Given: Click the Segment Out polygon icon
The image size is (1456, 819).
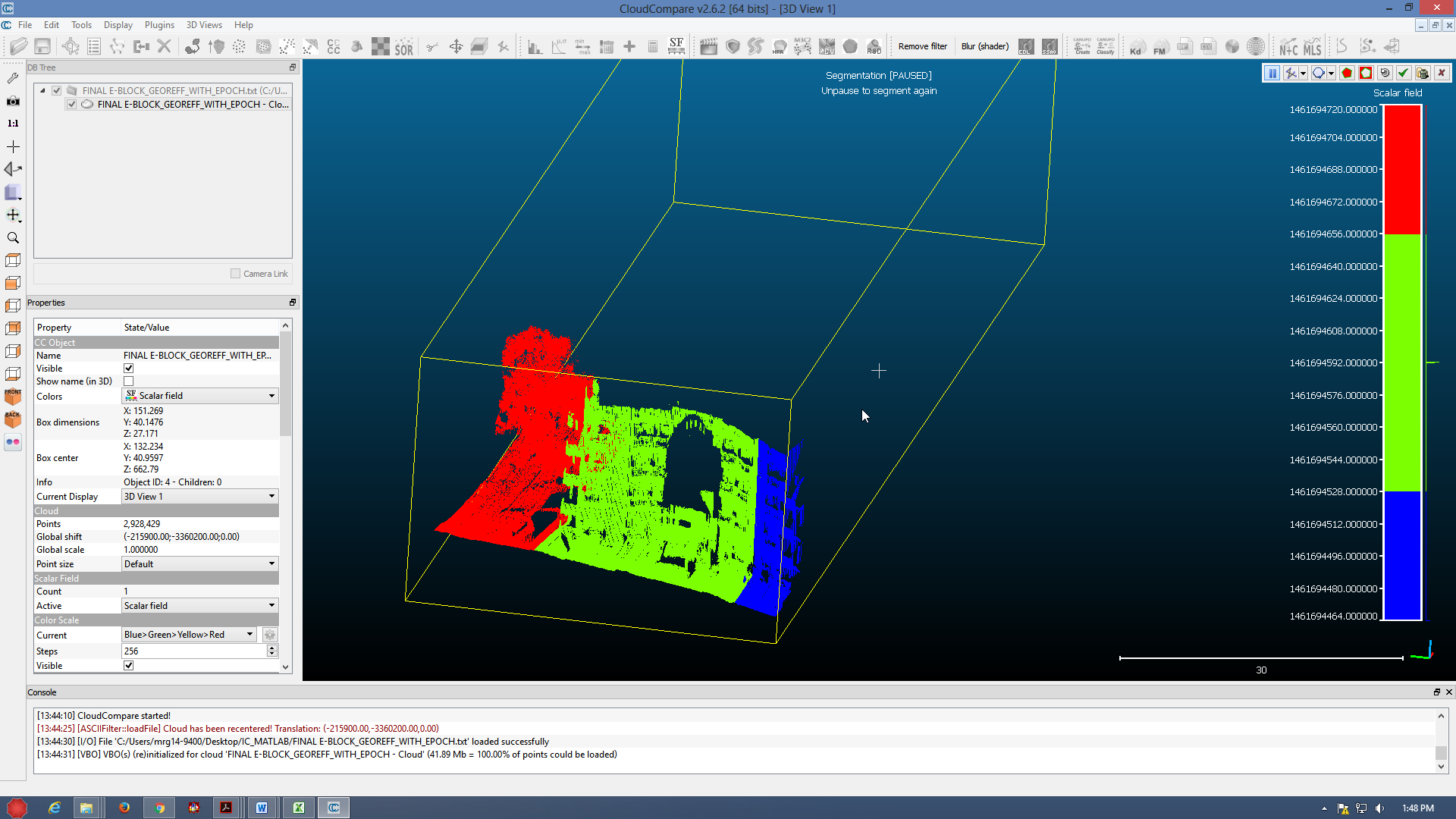Looking at the screenshot, I should pyautogui.click(x=1366, y=73).
